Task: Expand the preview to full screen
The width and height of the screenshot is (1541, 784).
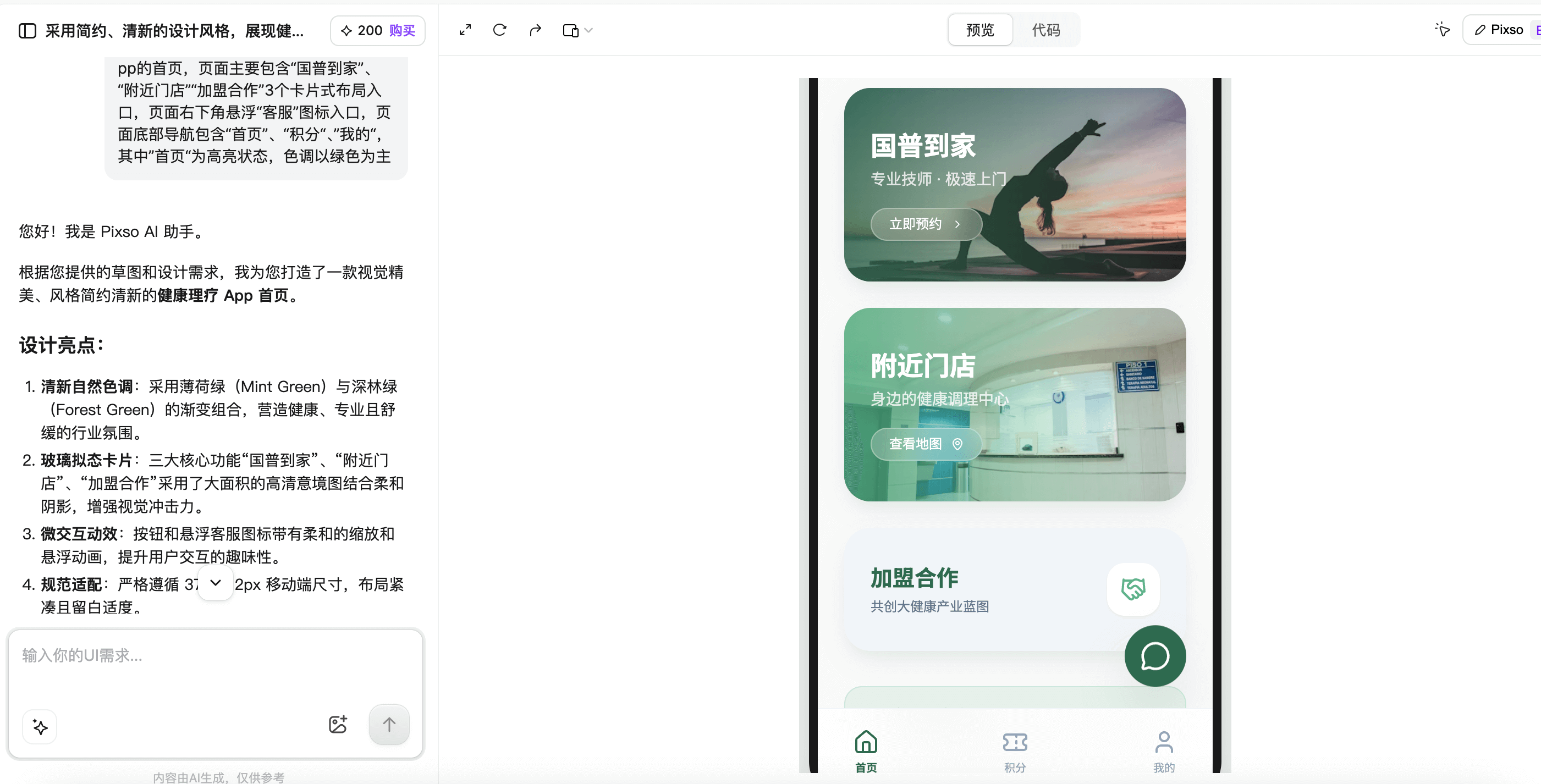Action: (465, 30)
